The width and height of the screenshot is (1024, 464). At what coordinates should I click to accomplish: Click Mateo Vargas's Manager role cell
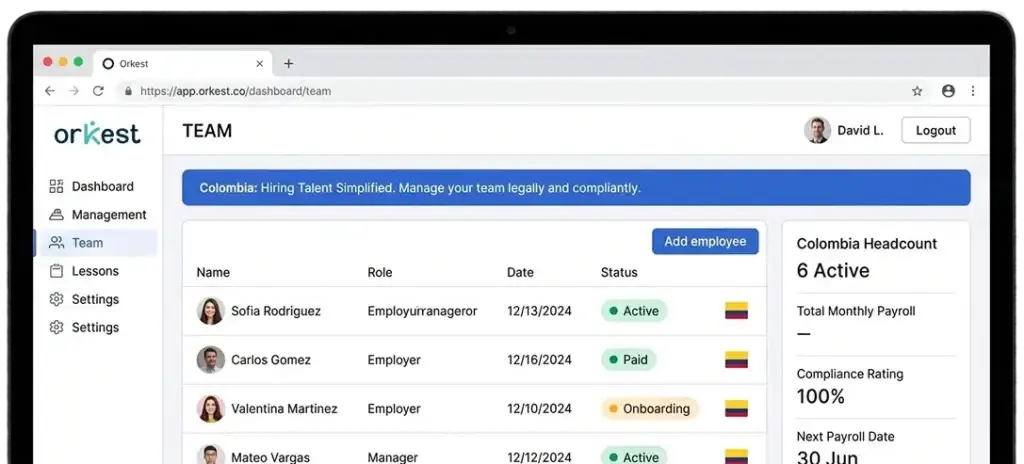coord(392,457)
